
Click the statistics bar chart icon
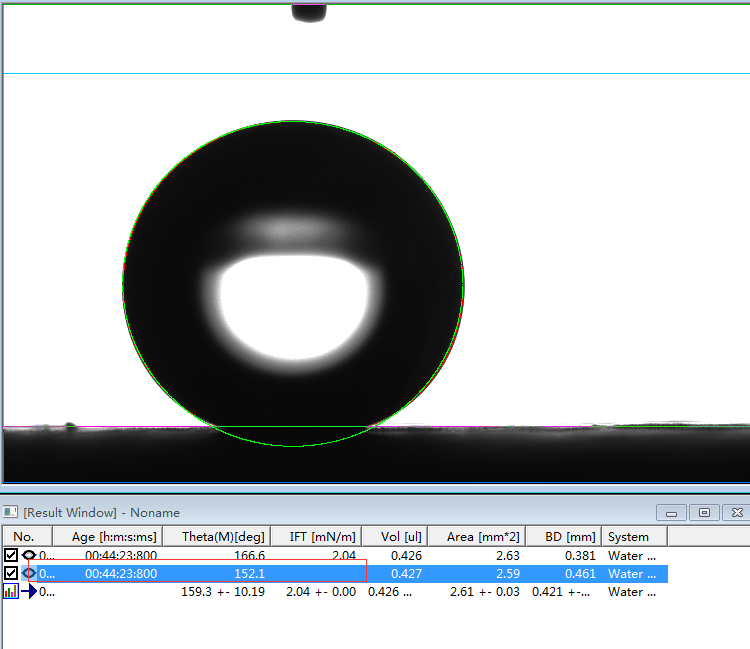coord(11,591)
